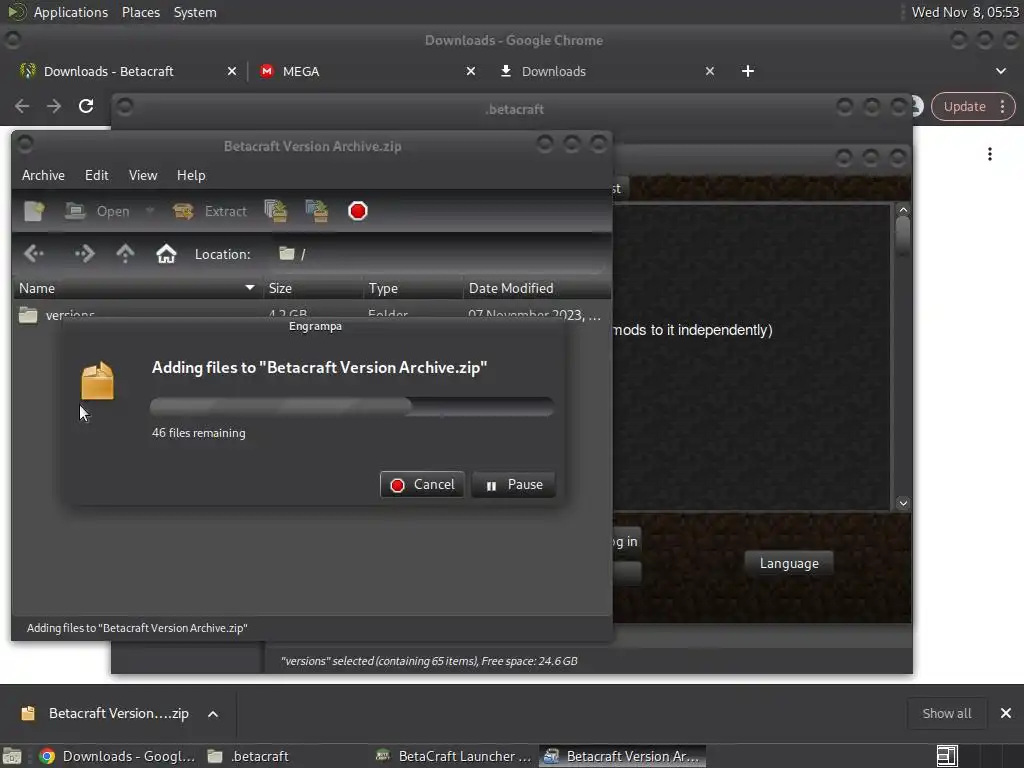Go back in Chrome
The width and height of the screenshot is (1024, 768).
(22, 106)
